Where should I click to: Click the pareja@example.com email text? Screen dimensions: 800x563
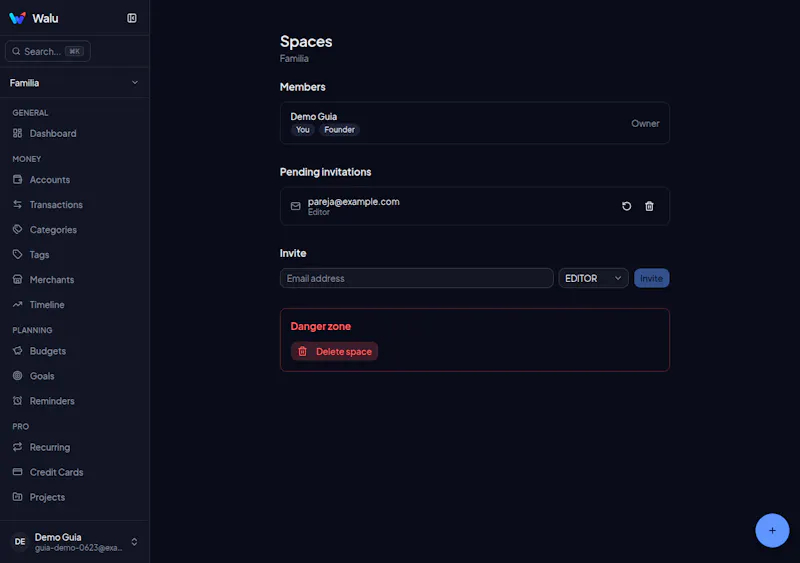(354, 202)
